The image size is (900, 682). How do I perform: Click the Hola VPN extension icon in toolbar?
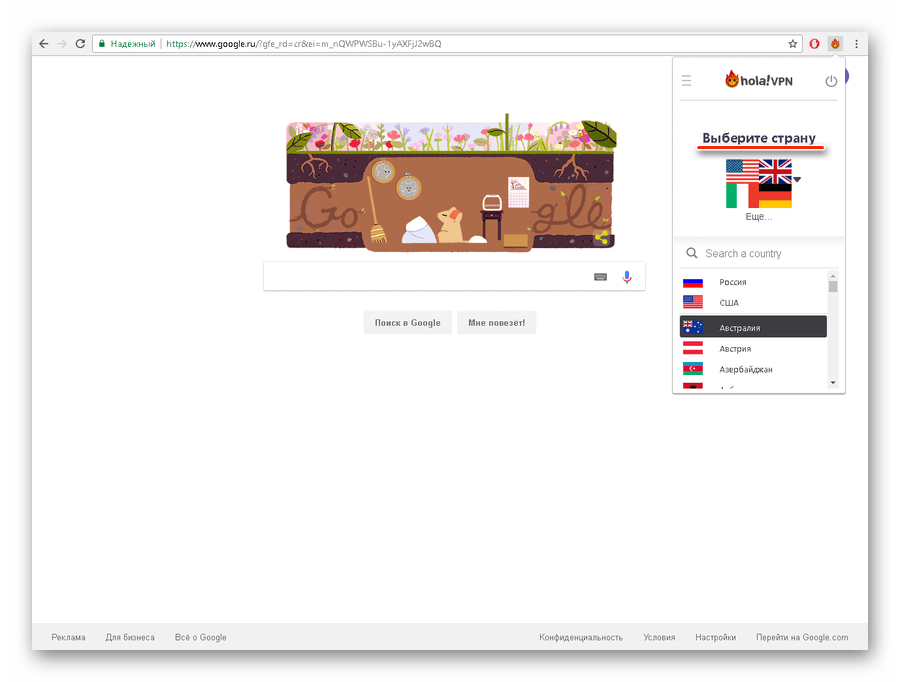835,44
